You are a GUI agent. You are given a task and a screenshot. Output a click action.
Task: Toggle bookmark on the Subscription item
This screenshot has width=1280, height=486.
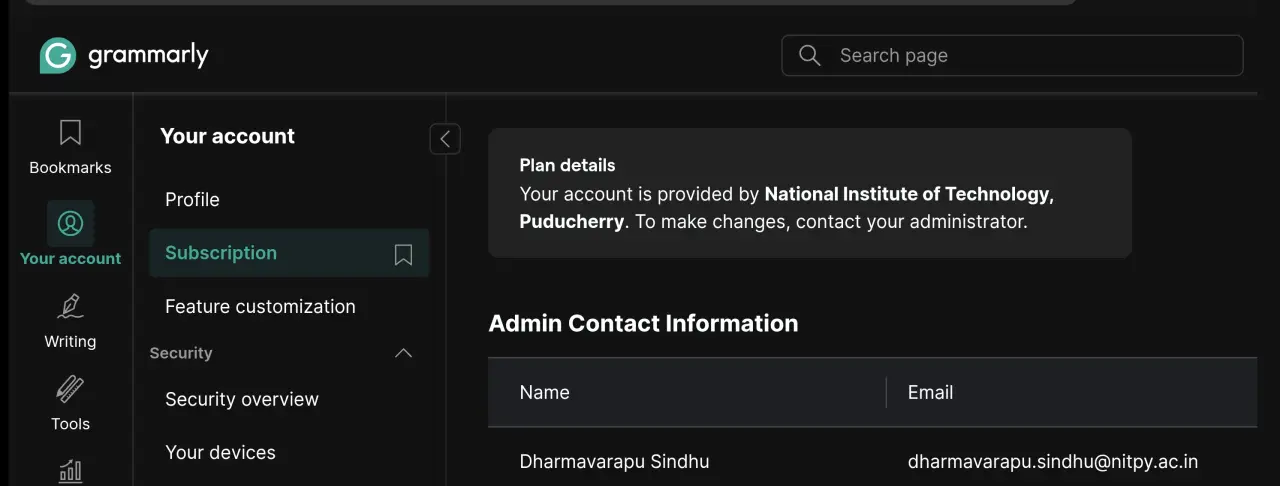click(403, 255)
